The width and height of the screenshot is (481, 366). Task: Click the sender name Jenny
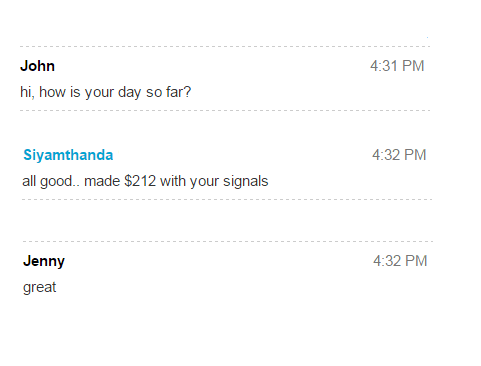coord(44,262)
